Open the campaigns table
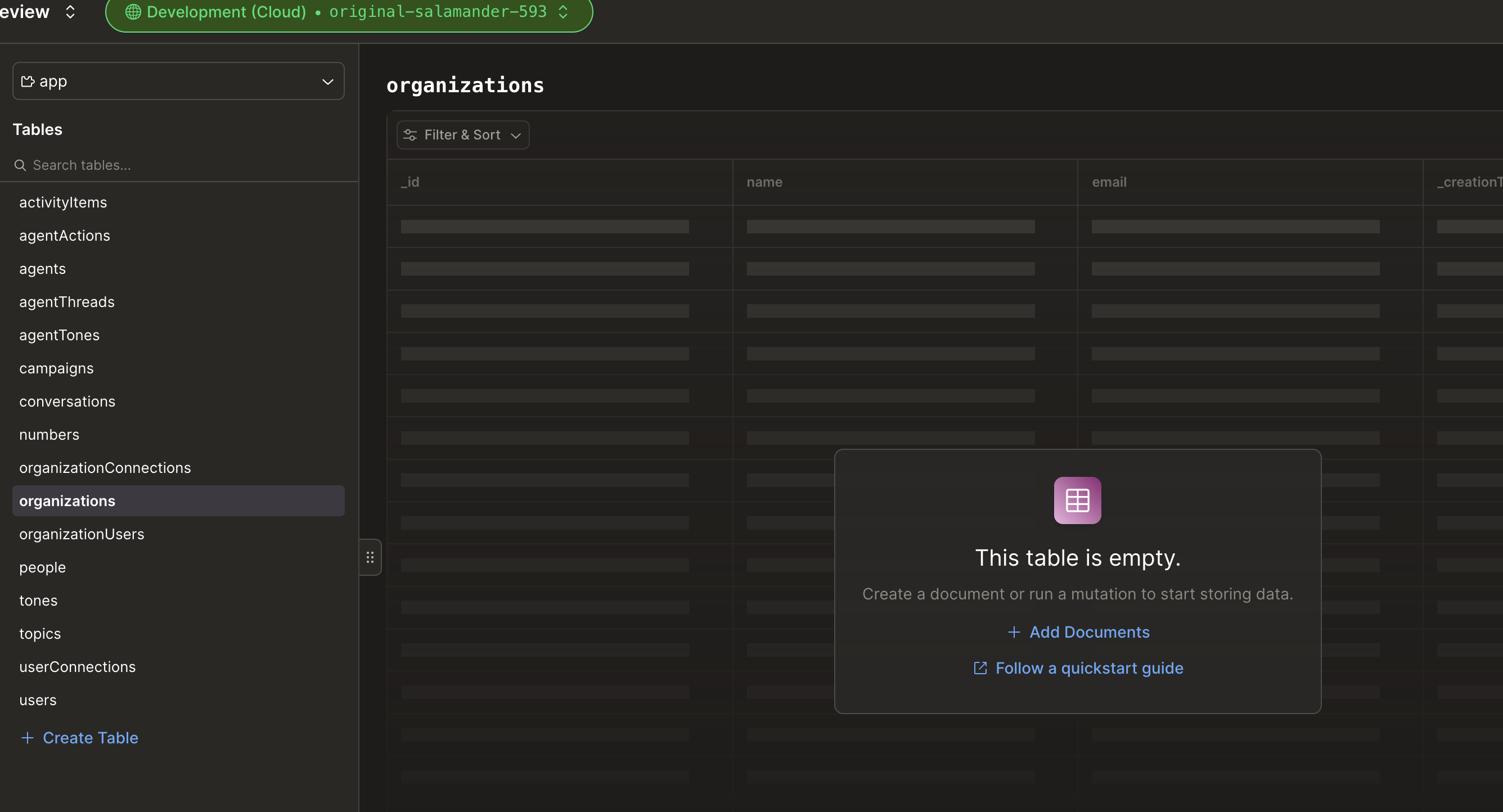This screenshot has width=1503, height=812. [178, 369]
